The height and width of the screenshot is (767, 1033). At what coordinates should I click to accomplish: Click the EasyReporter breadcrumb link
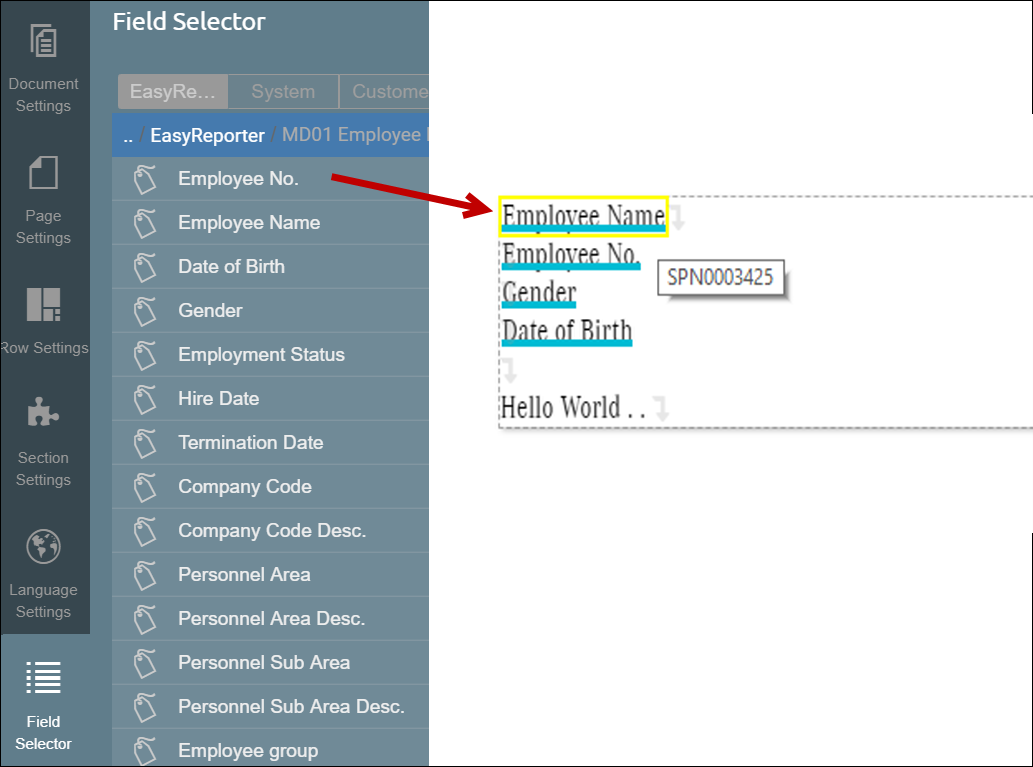coord(207,136)
